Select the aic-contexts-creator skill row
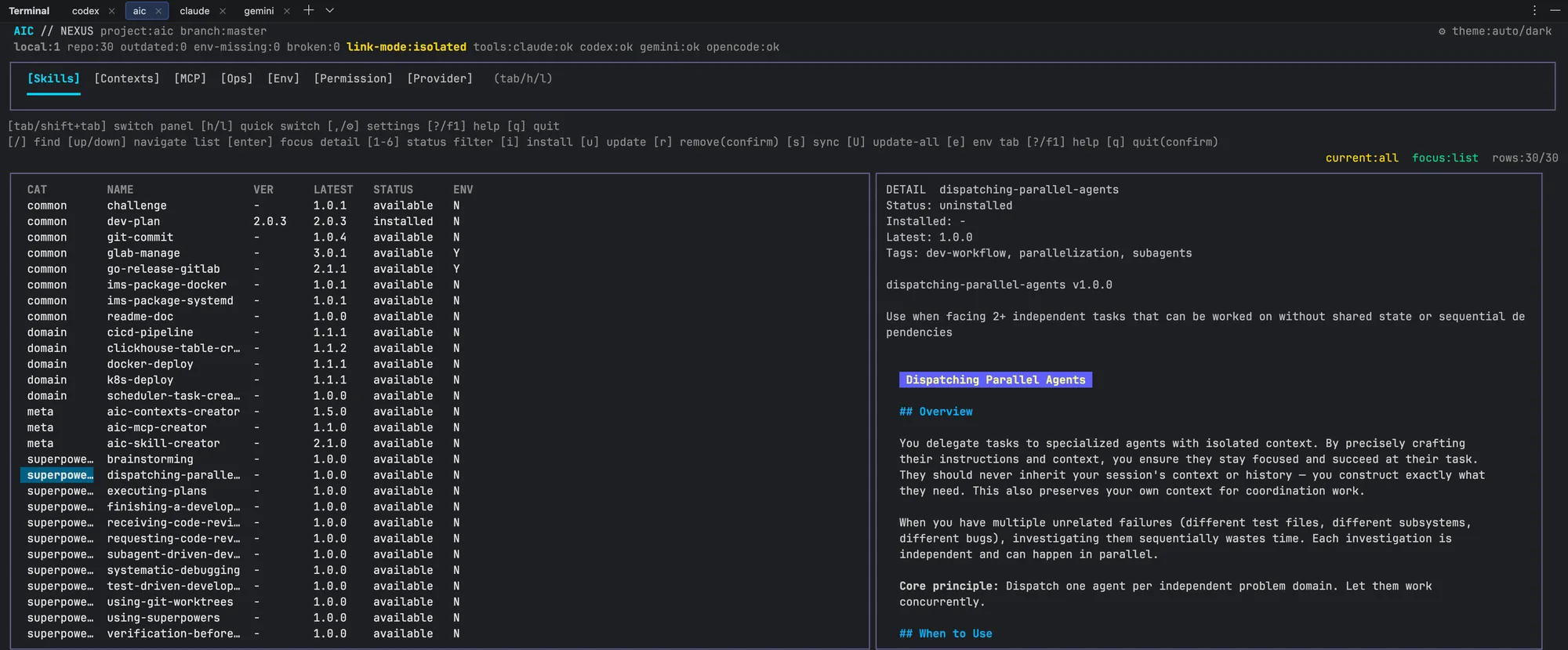The height and width of the screenshot is (650, 1568). click(244, 412)
